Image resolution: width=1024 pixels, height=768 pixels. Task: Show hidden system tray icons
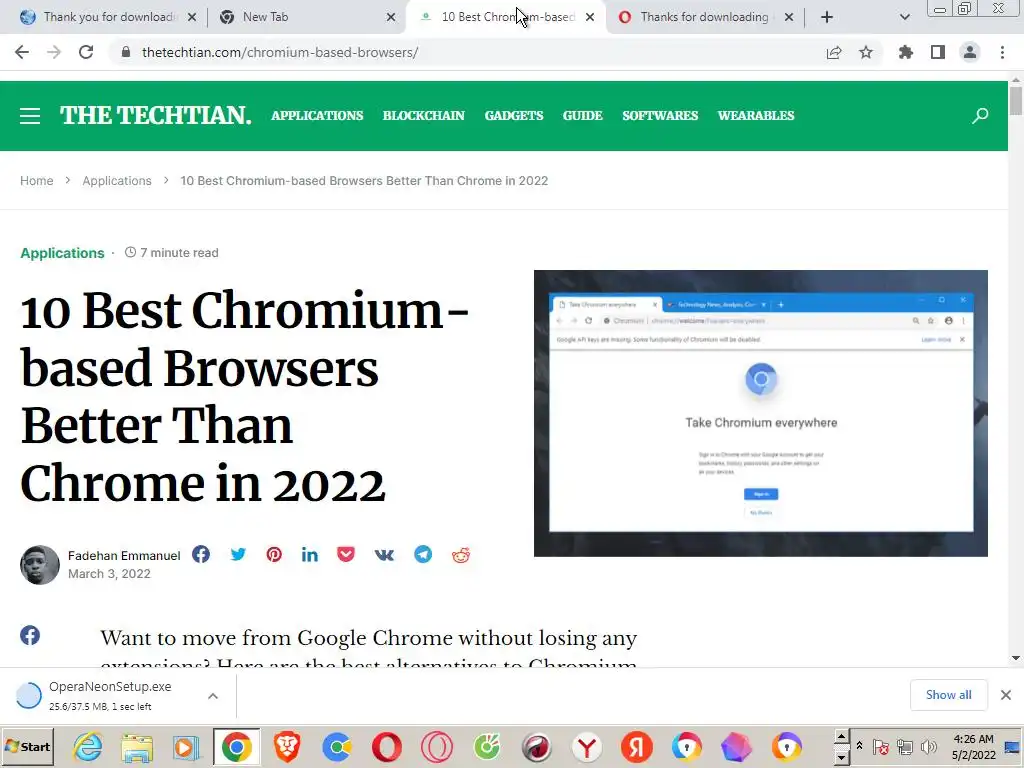tap(859, 745)
